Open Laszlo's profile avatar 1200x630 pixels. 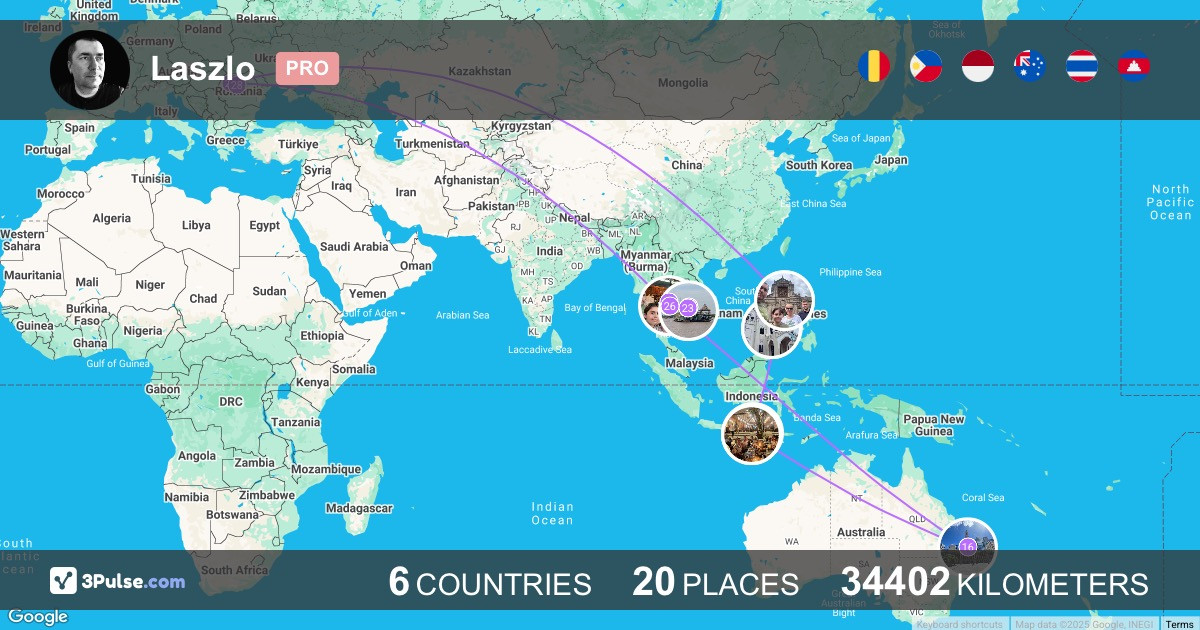[x=90, y=70]
